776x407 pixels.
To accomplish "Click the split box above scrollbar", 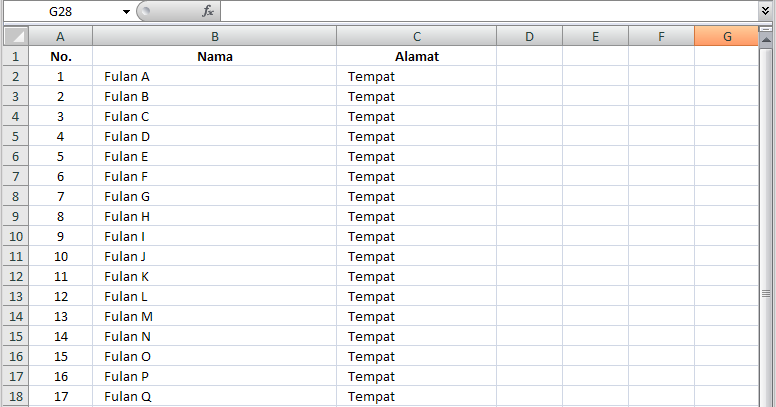I will tap(766, 29).
